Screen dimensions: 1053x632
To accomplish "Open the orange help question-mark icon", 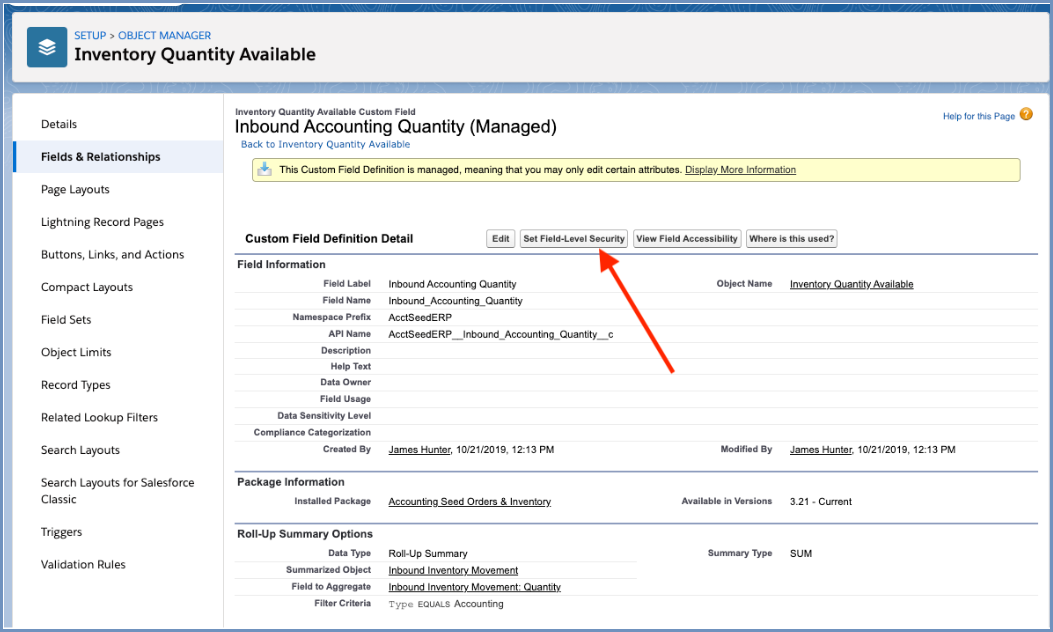I will [x=1026, y=114].
